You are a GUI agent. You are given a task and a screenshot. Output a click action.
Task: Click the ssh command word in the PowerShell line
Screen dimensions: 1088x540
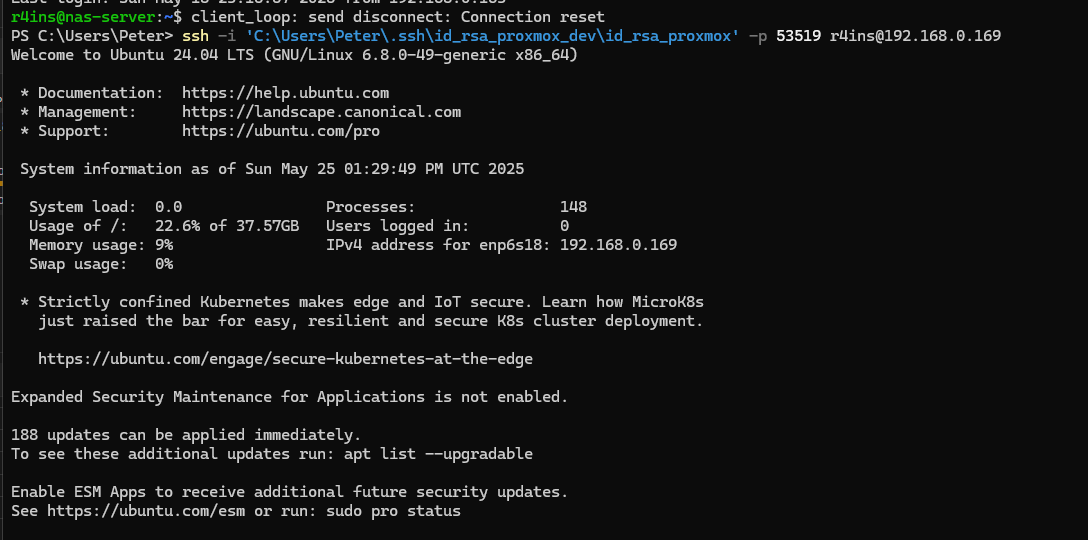[x=195, y=36]
